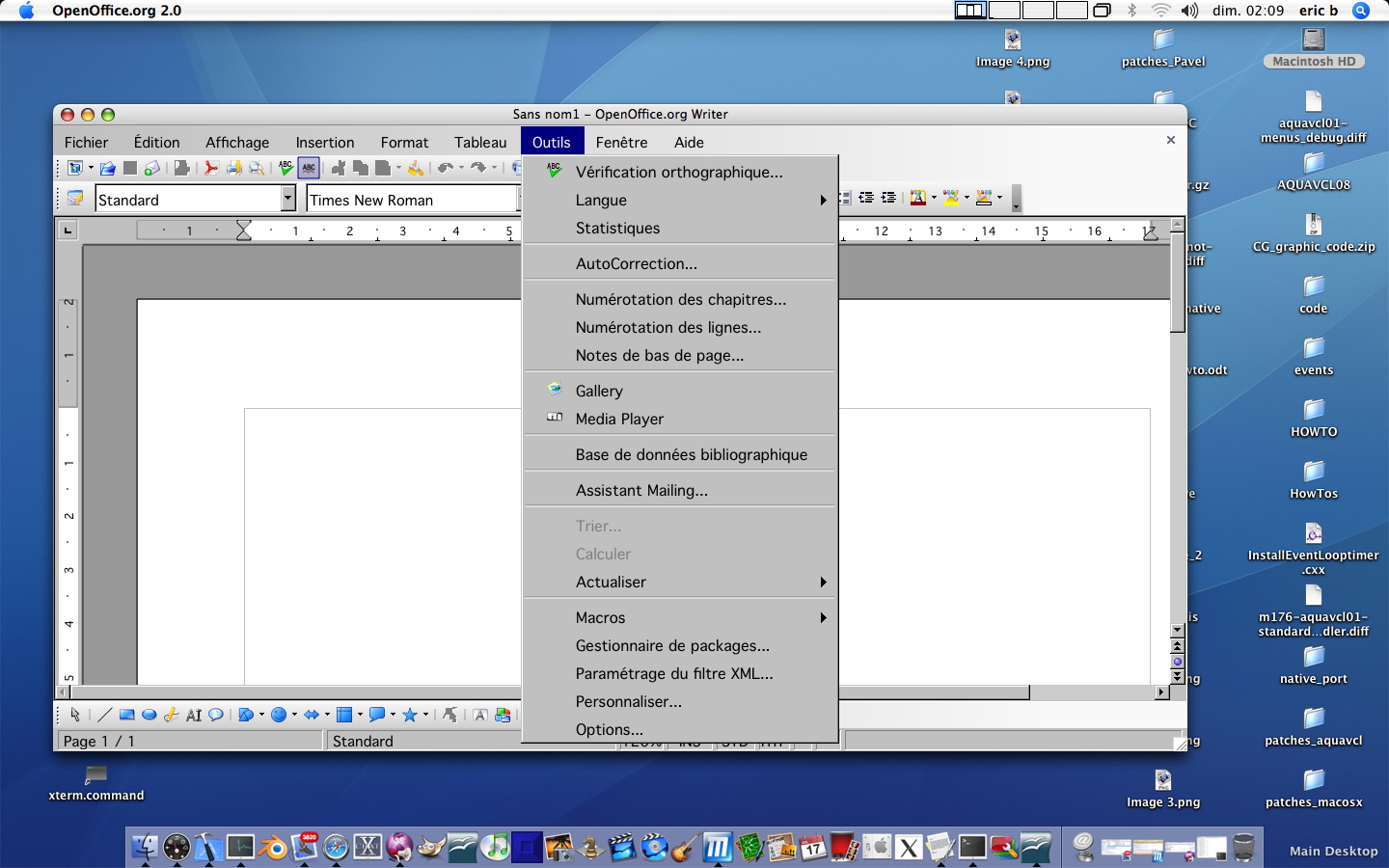This screenshot has height=868, width=1389.
Task: Send document as e-mail icon
Action: click(152, 168)
